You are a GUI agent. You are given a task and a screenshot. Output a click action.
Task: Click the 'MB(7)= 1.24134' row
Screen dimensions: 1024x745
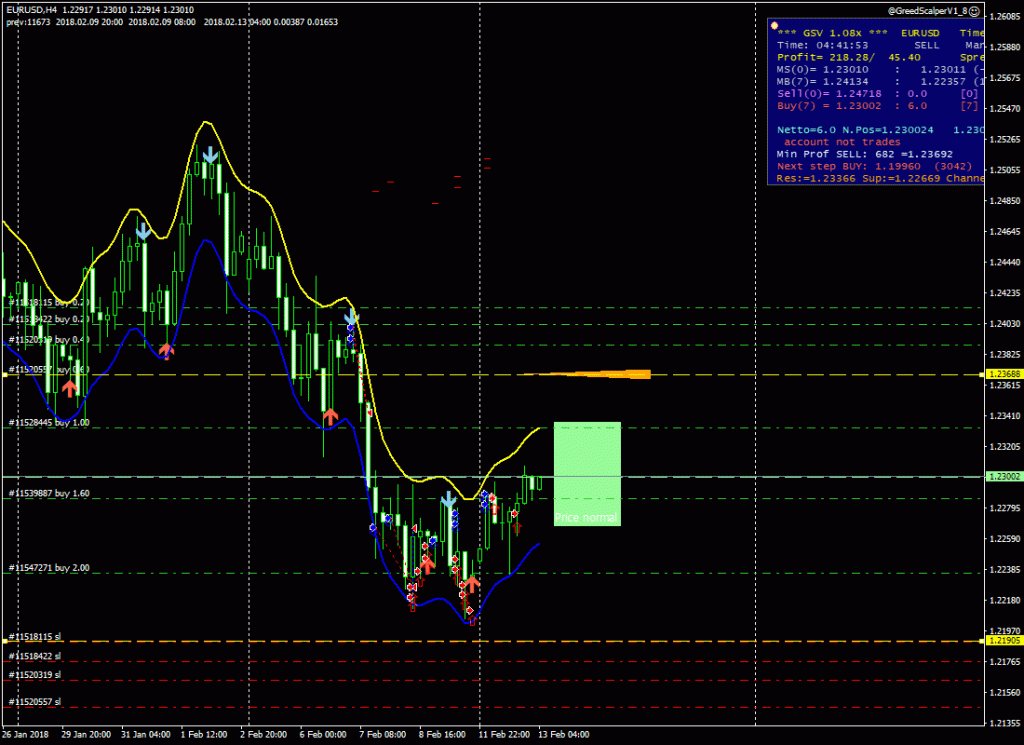880,82
